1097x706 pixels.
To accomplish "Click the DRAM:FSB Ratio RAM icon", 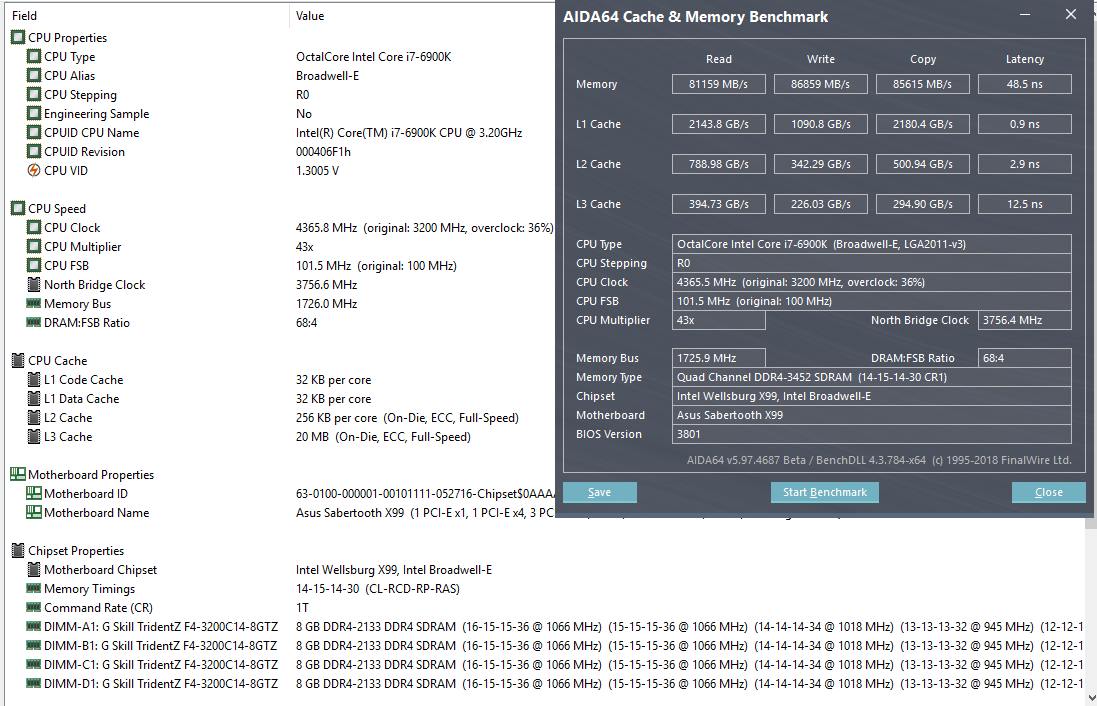I will coord(34,323).
